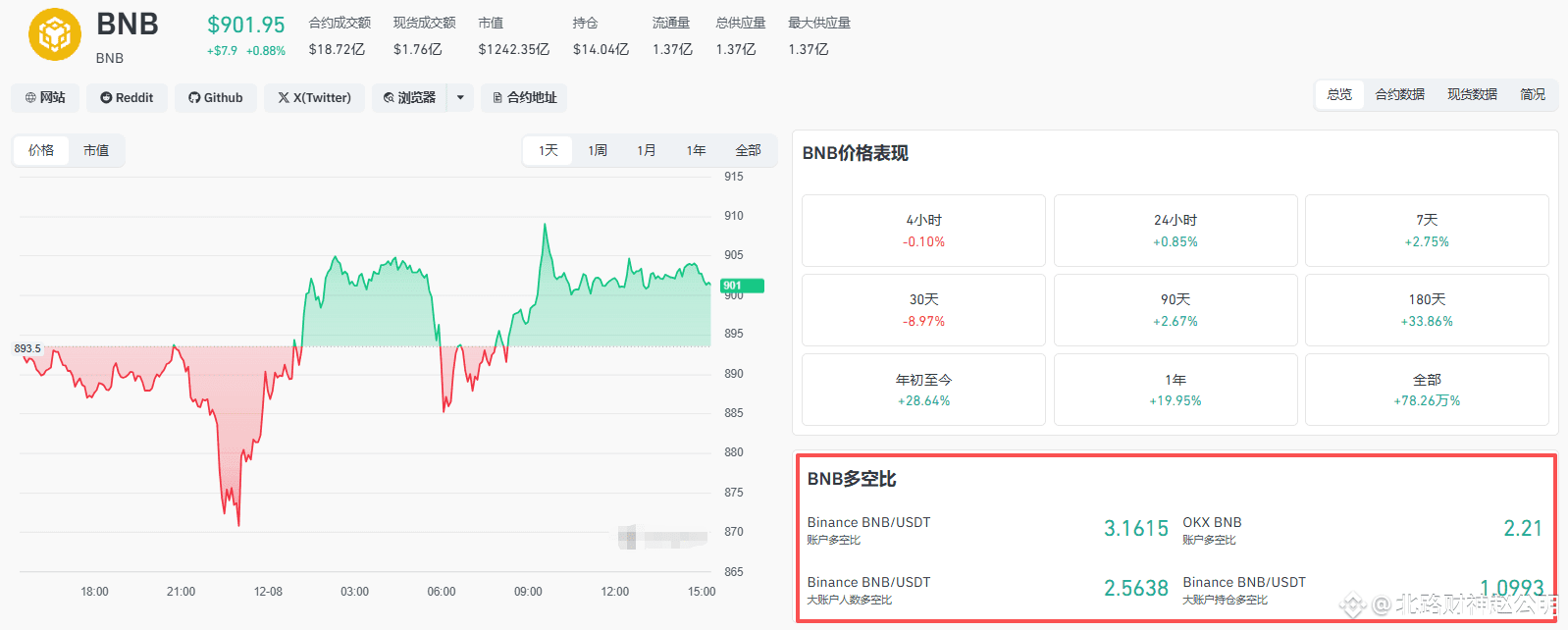1568x630 pixels.
Task: Click the 1年 +19.95% performance card
Action: coord(1176,390)
